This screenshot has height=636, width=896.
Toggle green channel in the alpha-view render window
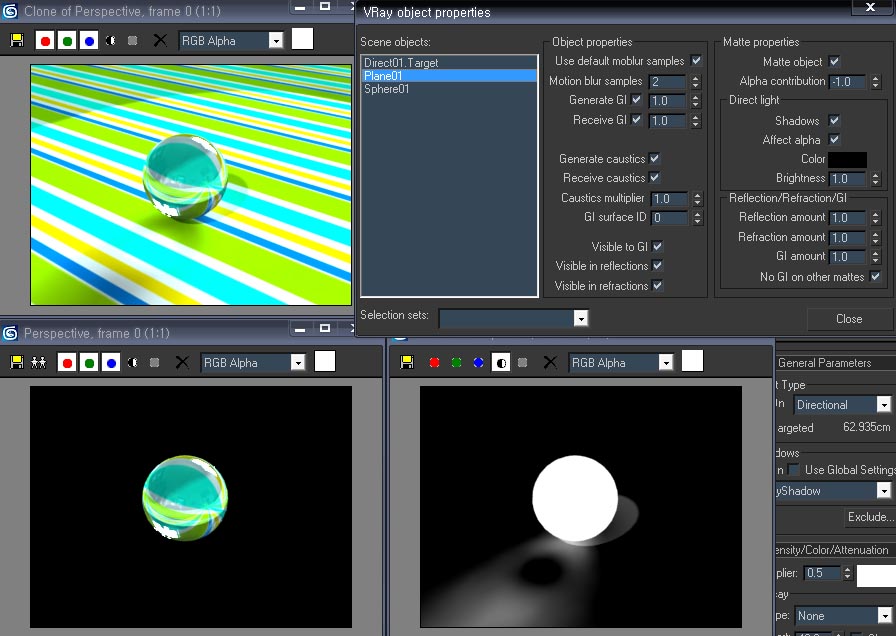pos(456,363)
